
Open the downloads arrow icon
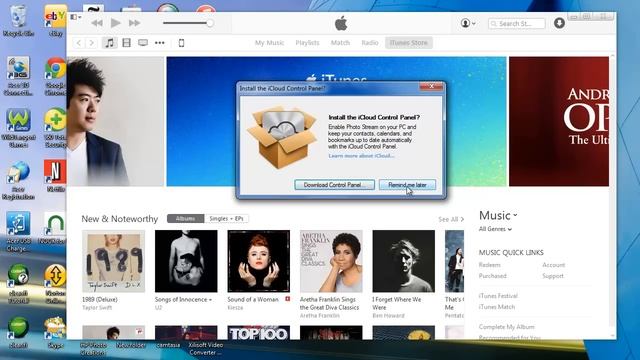click(559, 23)
